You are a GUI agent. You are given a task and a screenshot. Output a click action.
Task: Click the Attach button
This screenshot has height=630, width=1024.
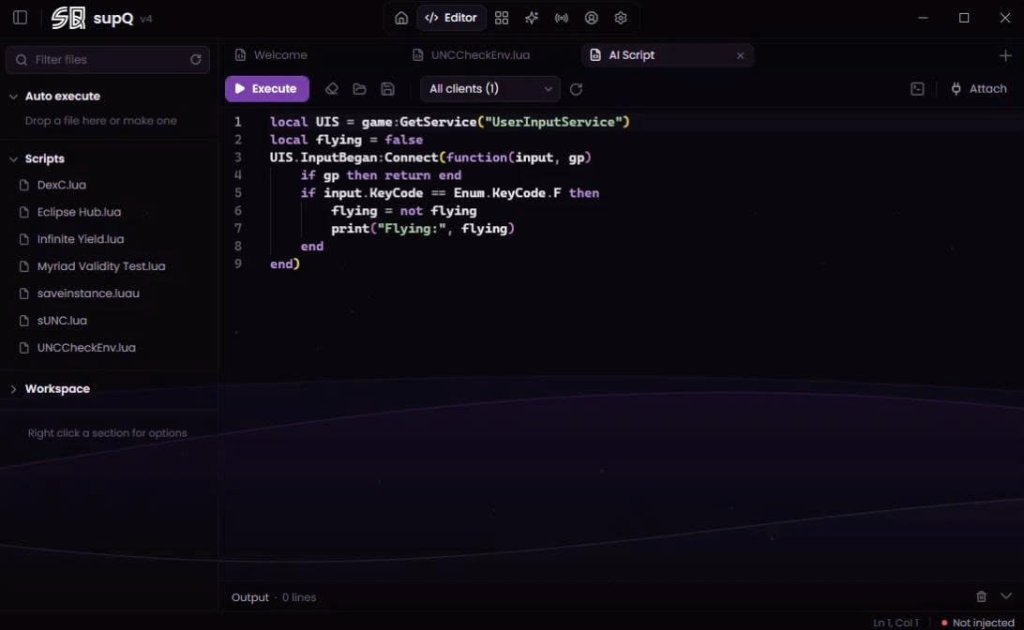tap(978, 89)
